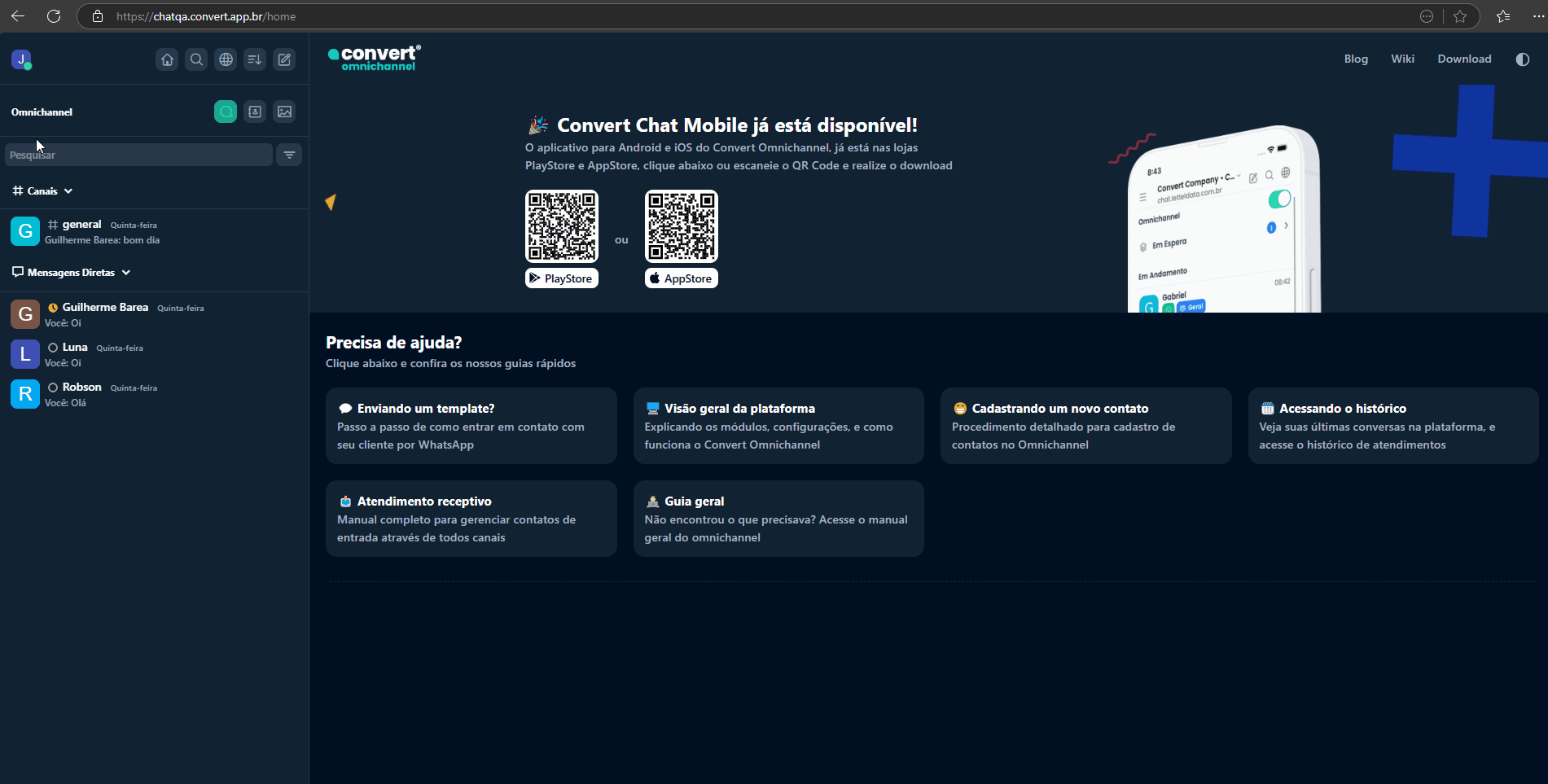This screenshot has height=784, width=1548.
Task: Open the browser settings and more menu
Action: tap(1538, 16)
